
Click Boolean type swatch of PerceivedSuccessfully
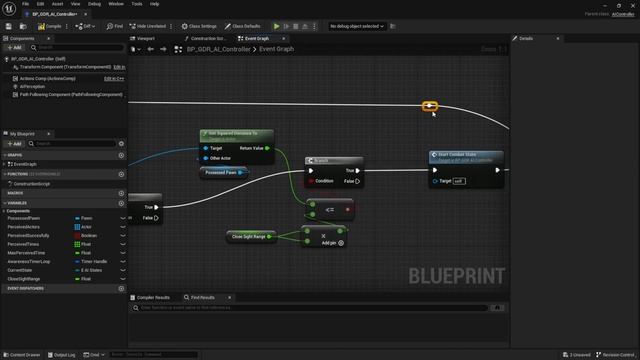pyautogui.click(x=77, y=236)
